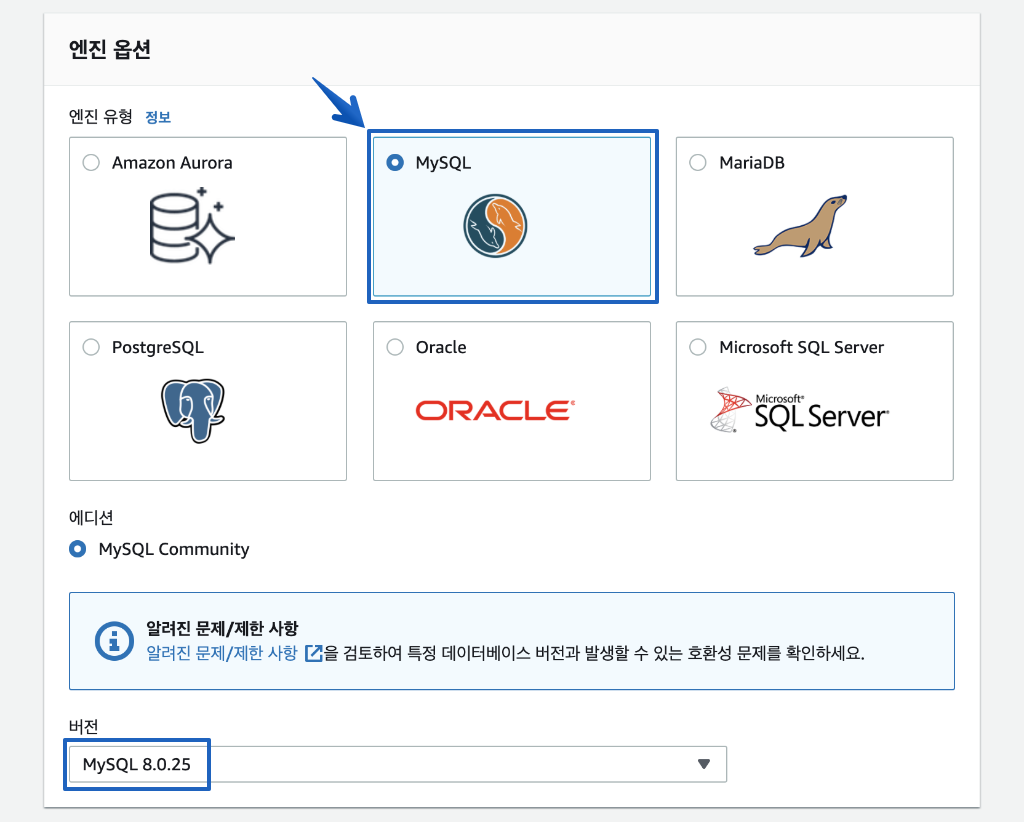Click the version dropdown arrow
The width and height of the screenshot is (1024, 822).
[703, 764]
